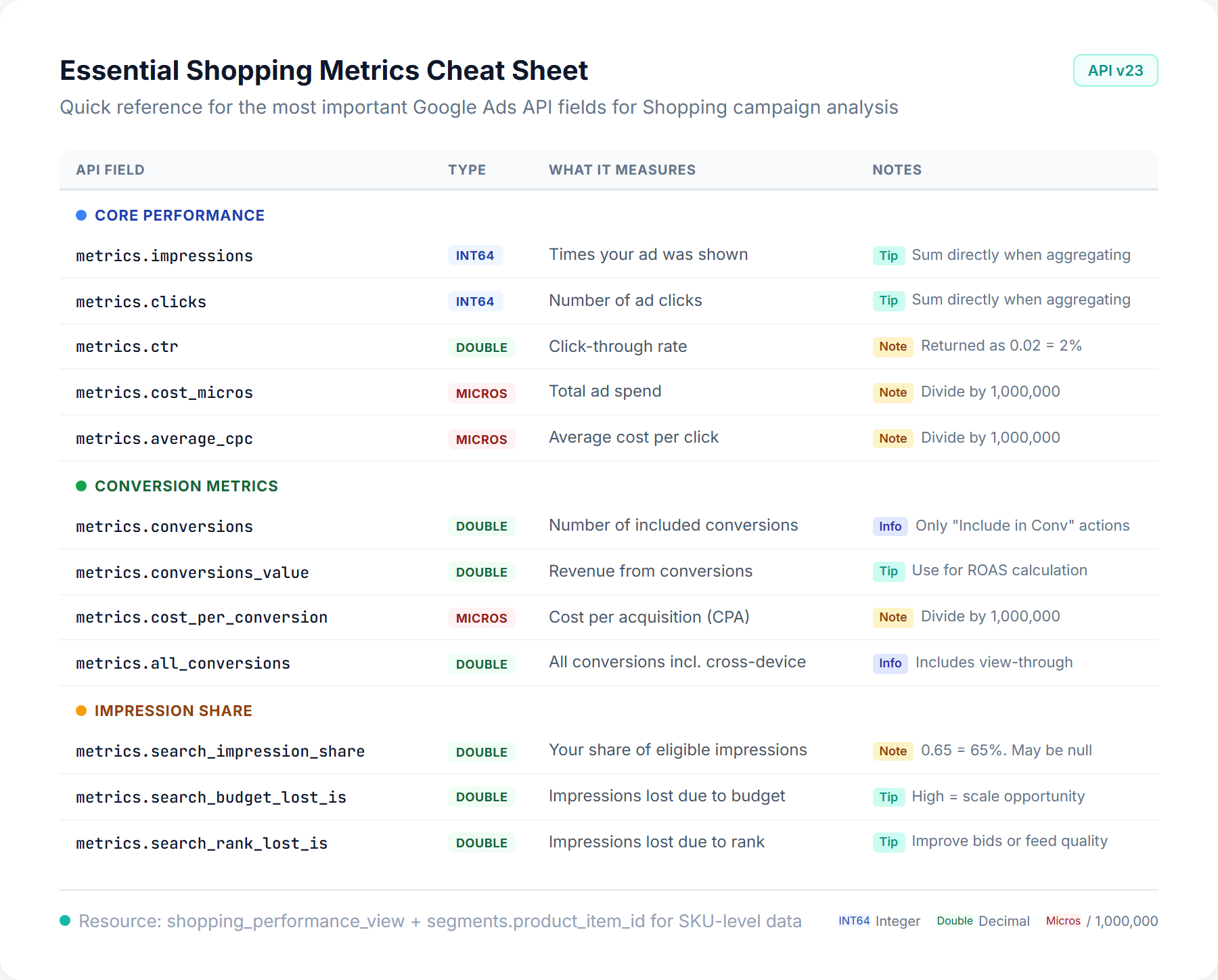
Task: Select the TYPE column header
Action: point(467,170)
